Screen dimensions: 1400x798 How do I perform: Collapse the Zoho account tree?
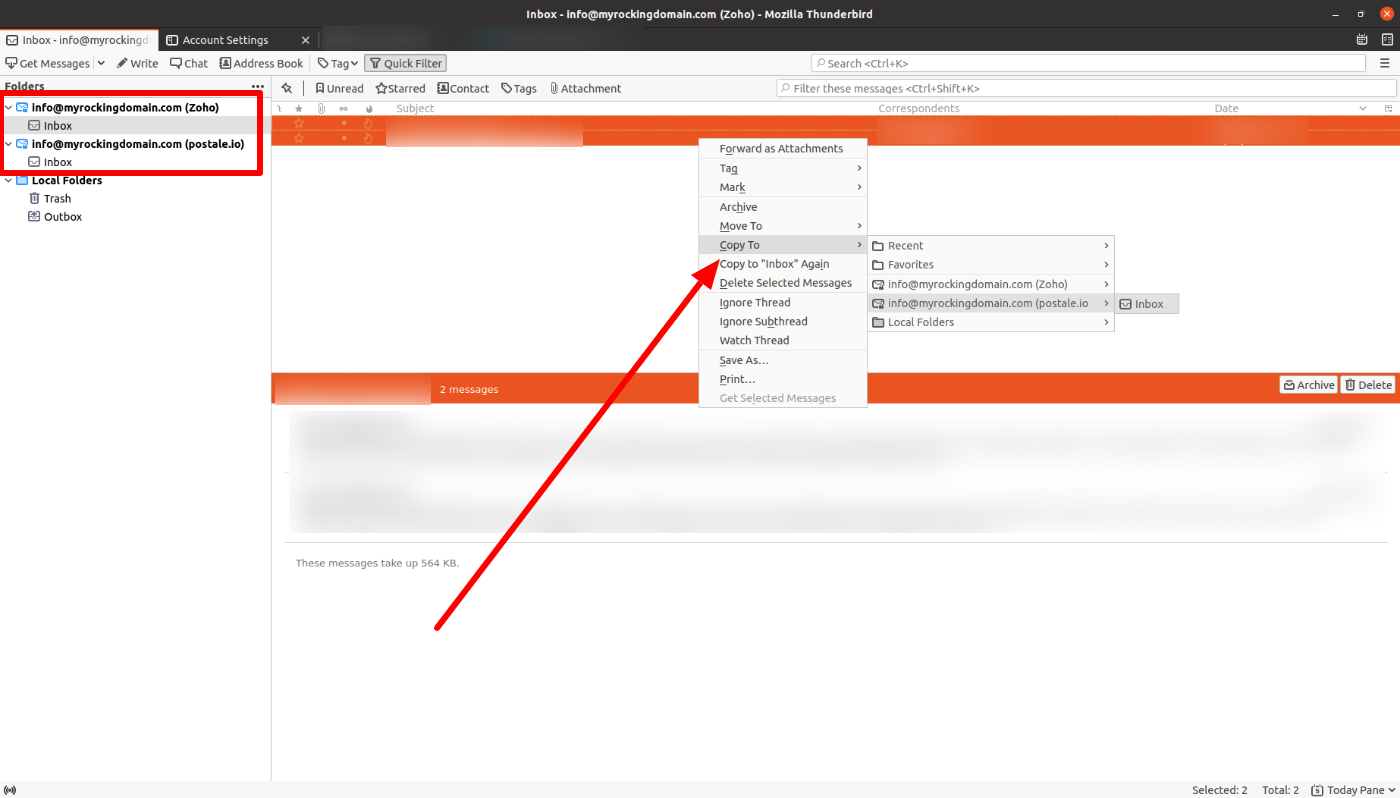pyautogui.click(x=9, y=107)
